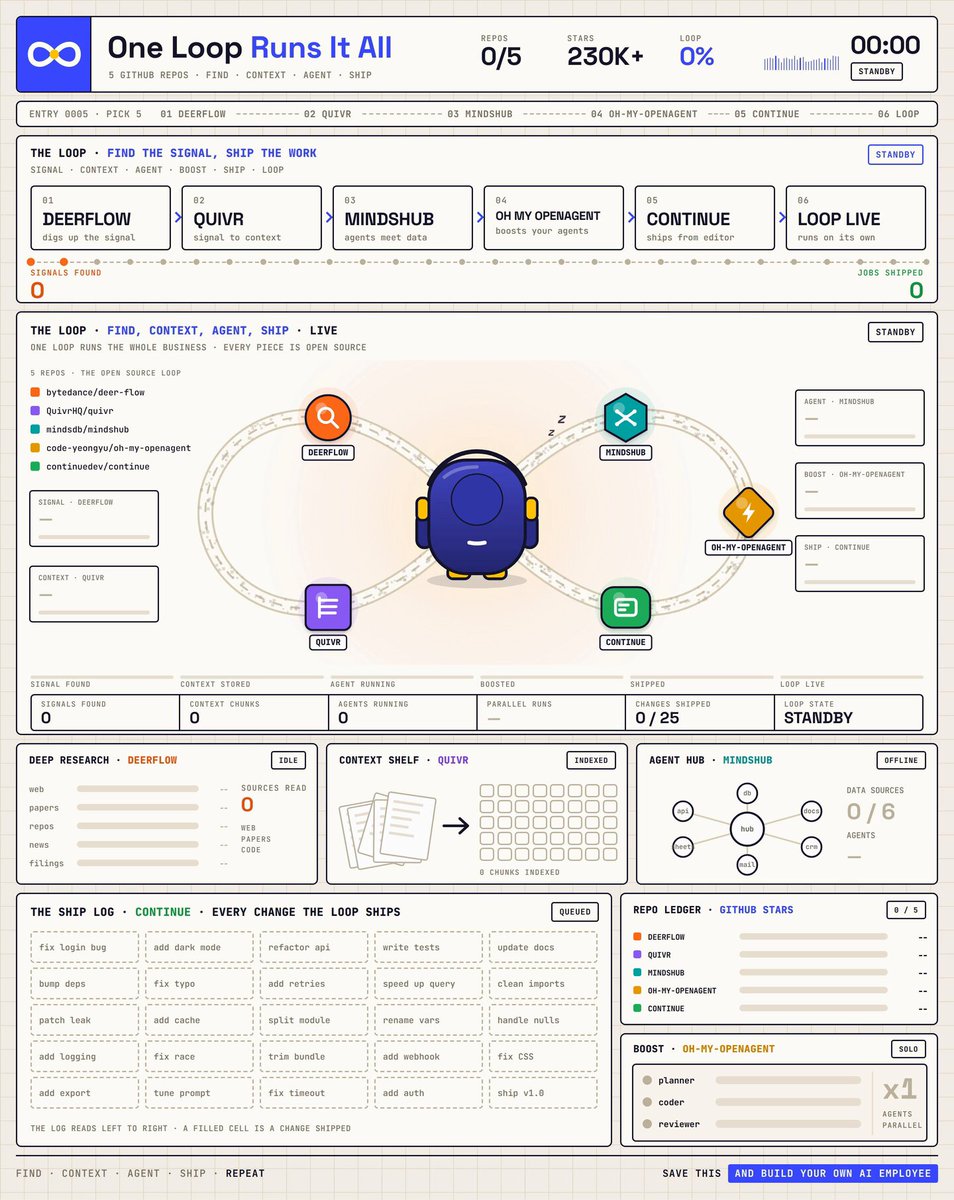Viewport: 954px width, 1200px height.
Task: Select the 'ship v1.0' ship log cell
Action: pyautogui.click(x=543, y=1093)
